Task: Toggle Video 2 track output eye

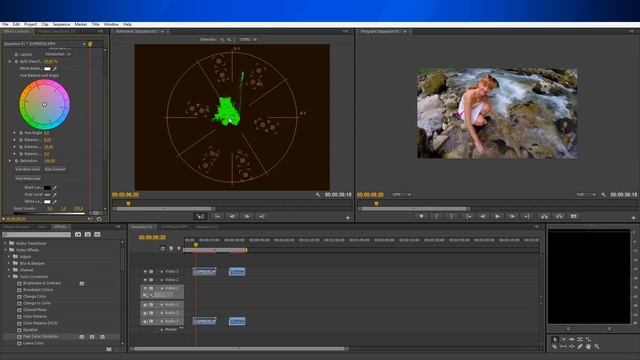Action: [145, 280]
